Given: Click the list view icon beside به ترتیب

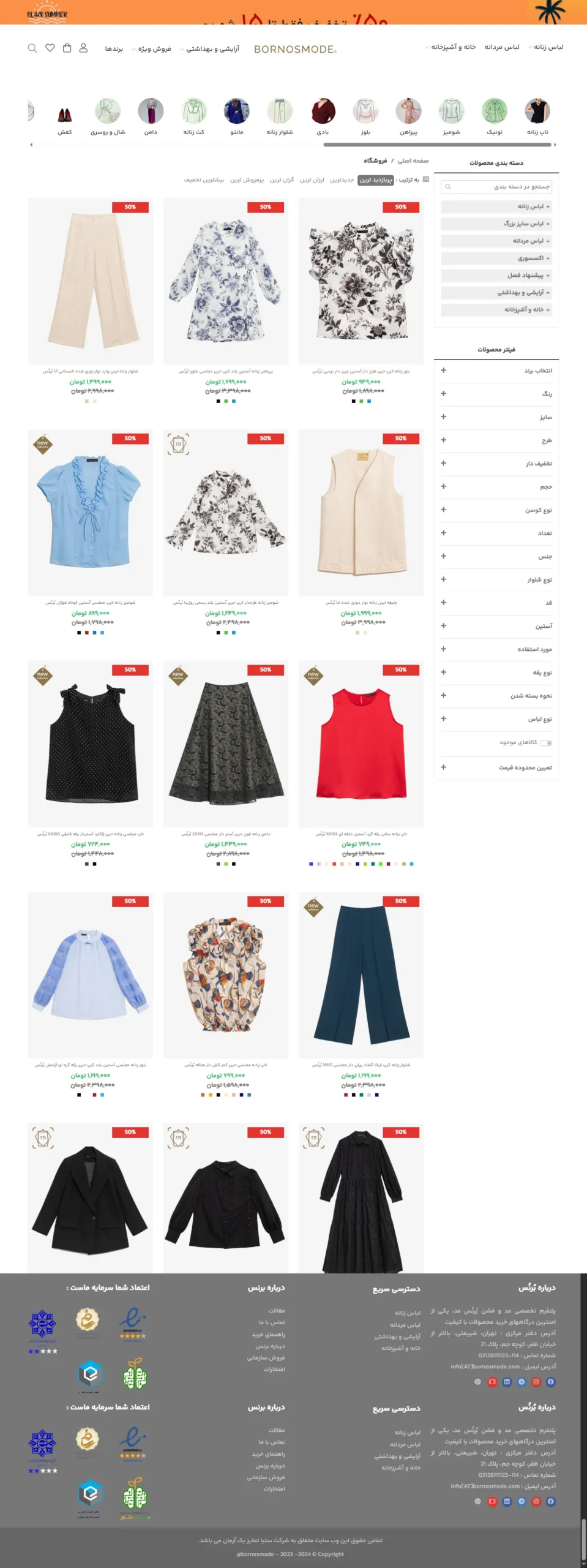Looking at the screenshot, I should click(426, 179).
